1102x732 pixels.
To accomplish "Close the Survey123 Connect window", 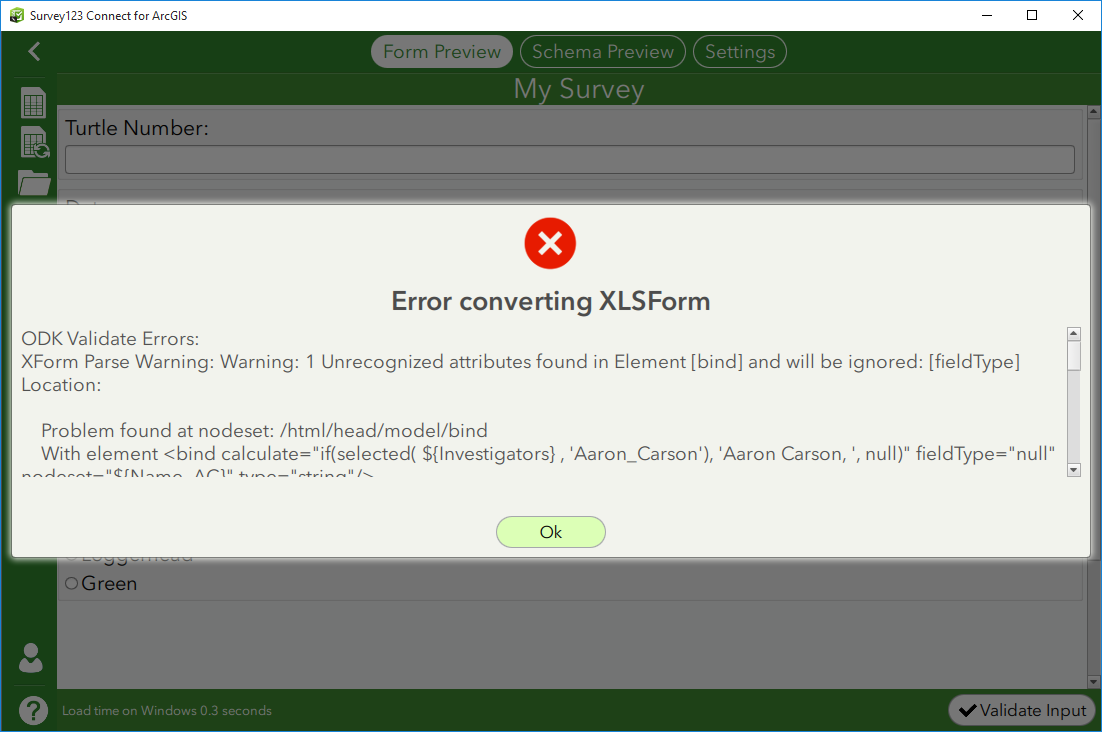I will pos(1077,15).
